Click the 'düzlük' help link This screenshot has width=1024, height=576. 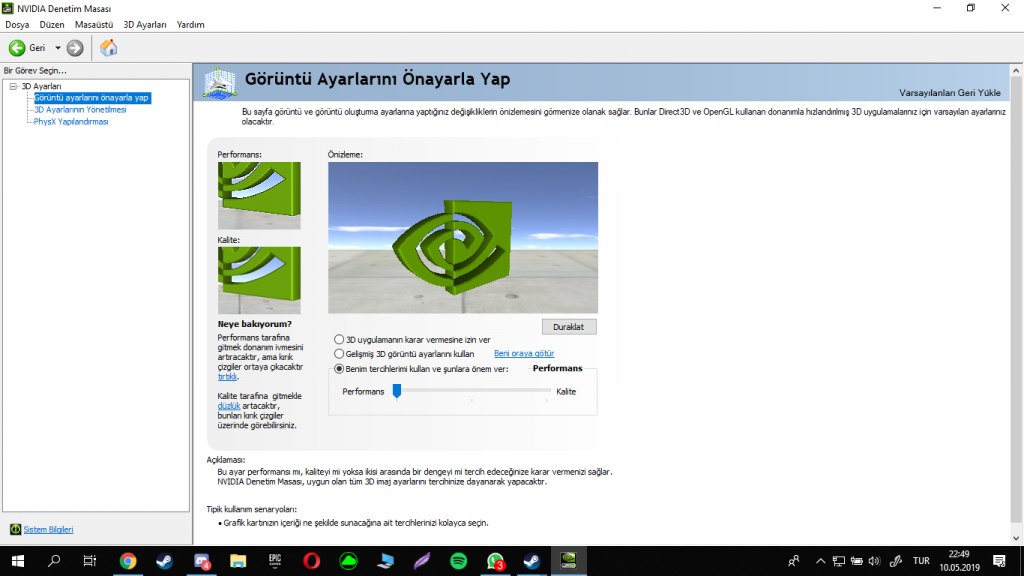click(229, 406)
